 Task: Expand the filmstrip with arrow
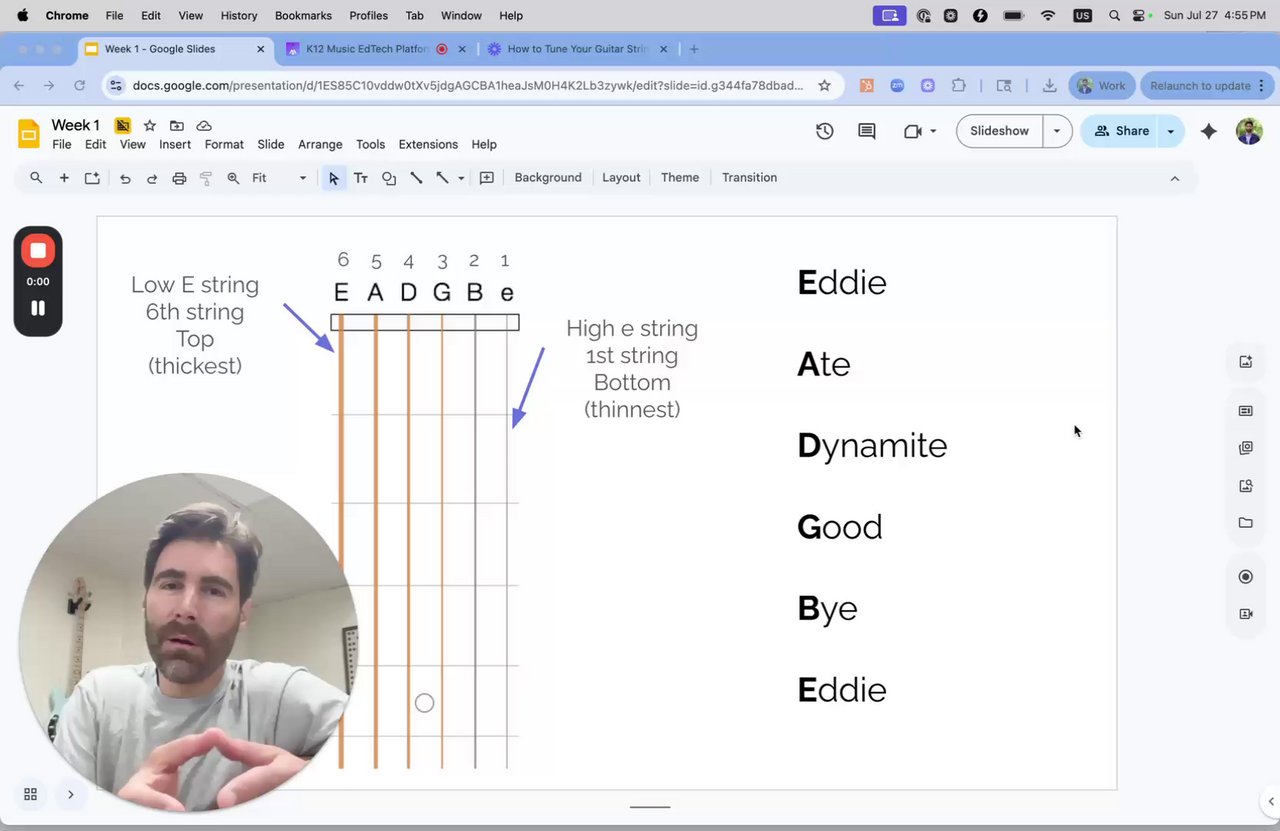click(70, 794)
